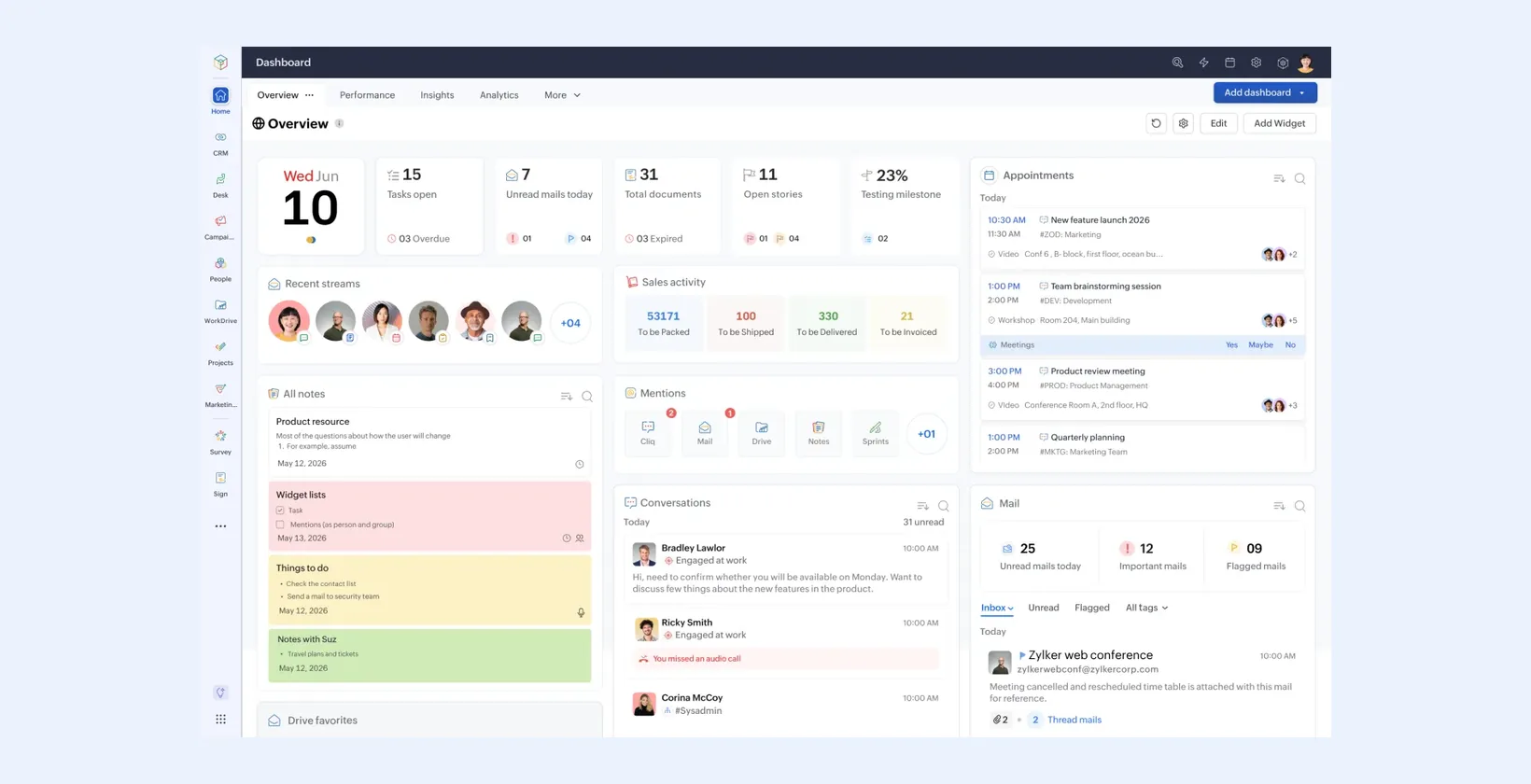The height and width of the screenshot is (784, 1531).
Task: Respond Yes to the meeting invite
Action: tap(1231, 345)
